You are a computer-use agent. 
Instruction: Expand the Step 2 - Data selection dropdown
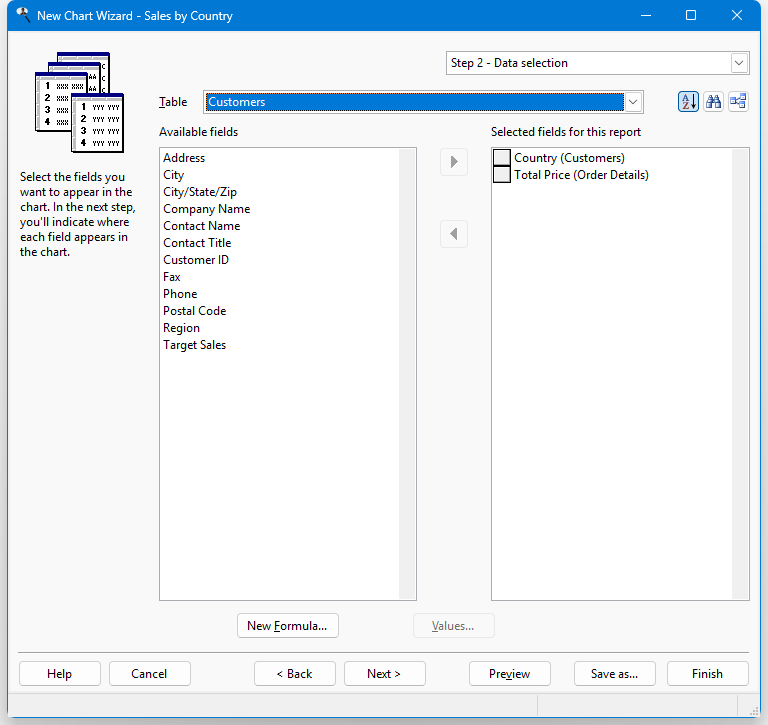739,63
